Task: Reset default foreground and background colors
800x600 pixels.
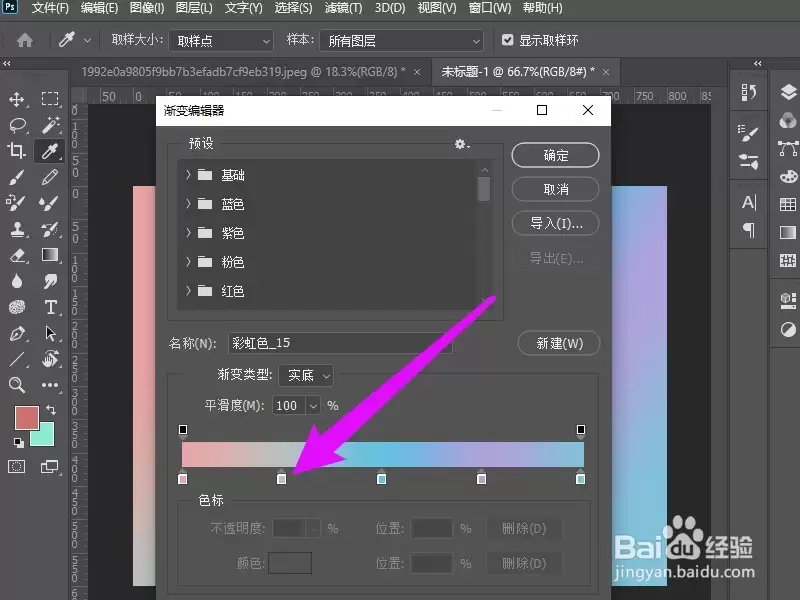Action: click(19, 443)
